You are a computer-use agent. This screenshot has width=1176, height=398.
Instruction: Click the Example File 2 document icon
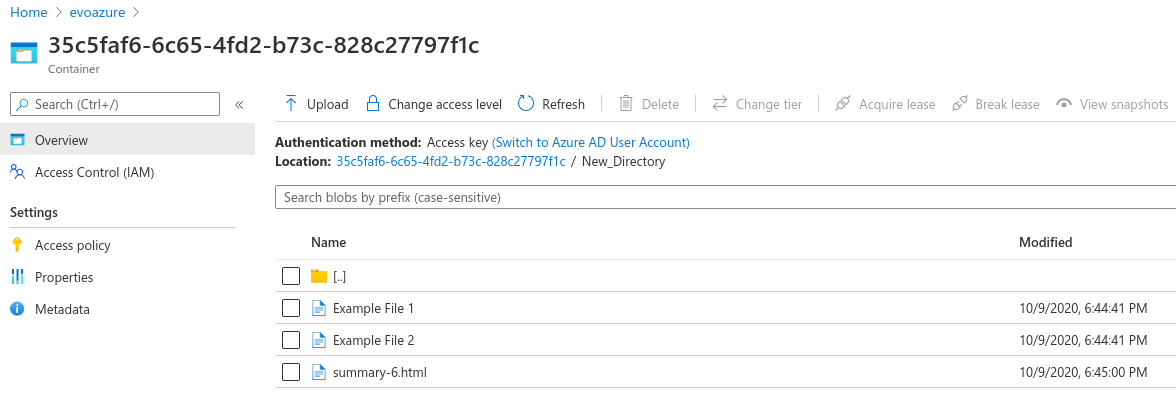tap(319, 340)
